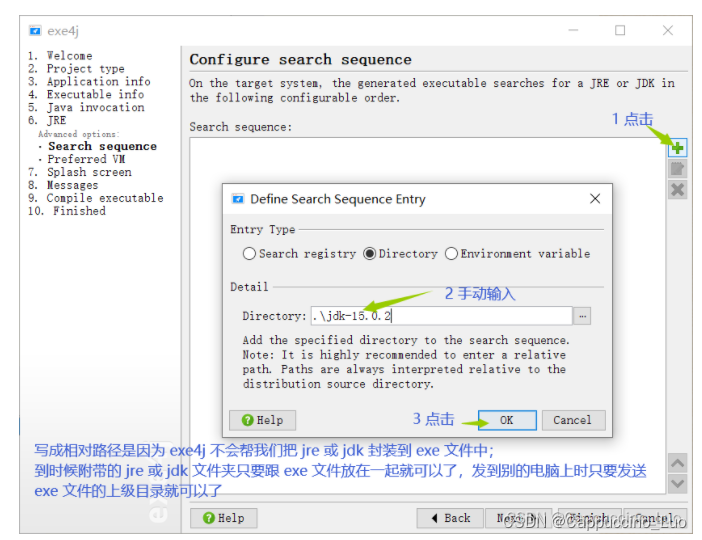The image size is (702, 540).
Task: Click the gray X remove entry icon
Action: click(x=677, y=190)
